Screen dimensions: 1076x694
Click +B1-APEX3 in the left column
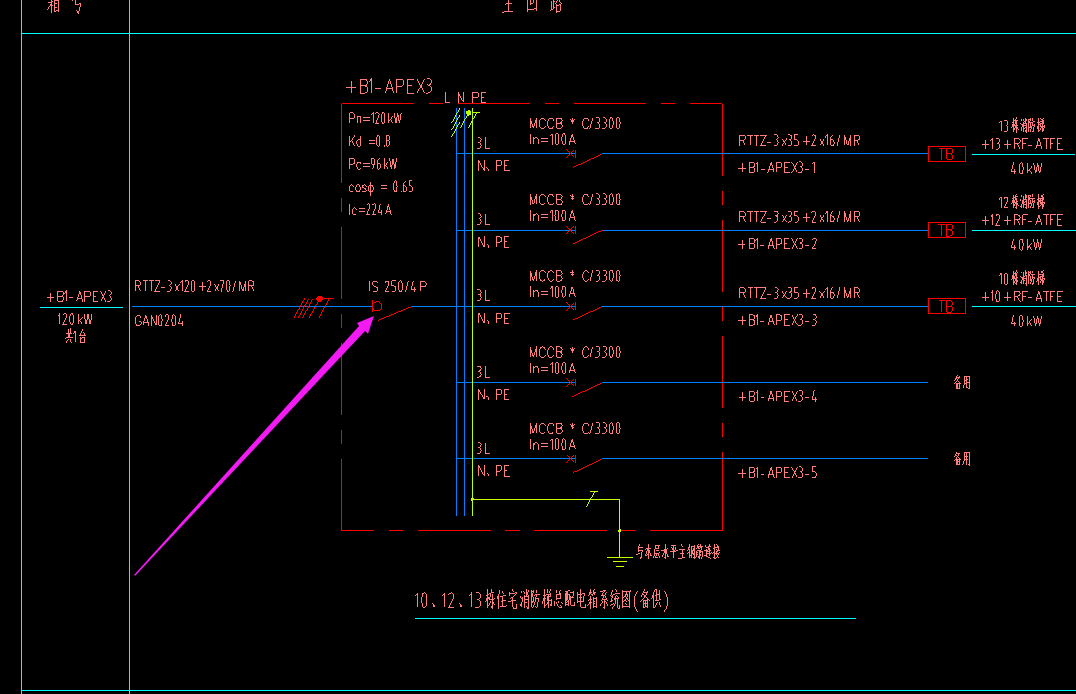point(79,297)
